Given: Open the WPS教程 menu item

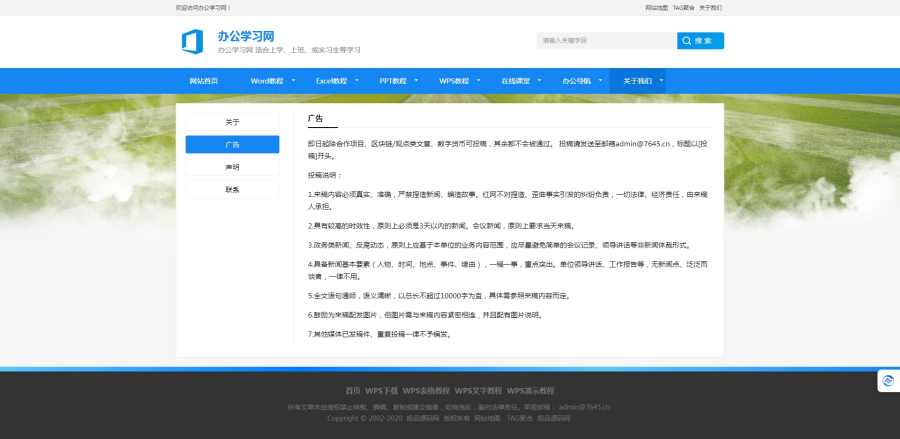Looking at the screenshot, I should pos(454,80).
